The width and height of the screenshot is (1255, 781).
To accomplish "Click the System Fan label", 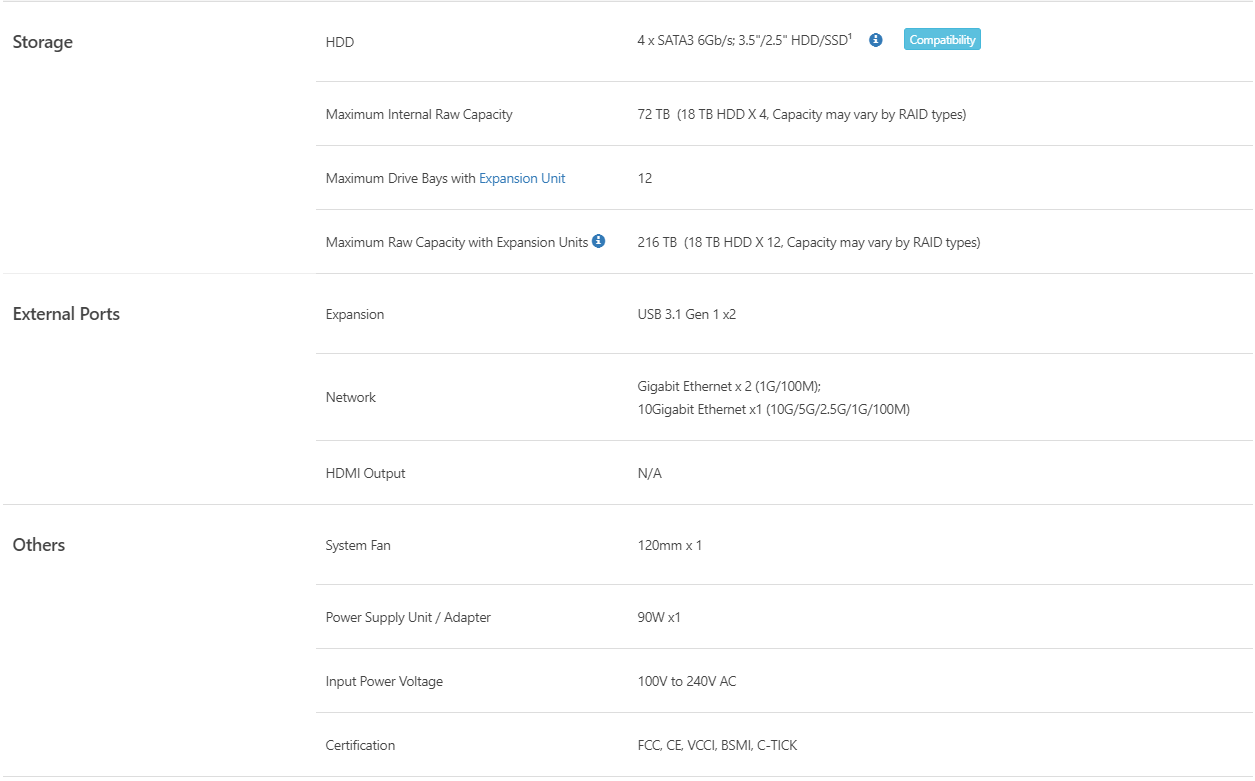I will (x=358, y=545).
